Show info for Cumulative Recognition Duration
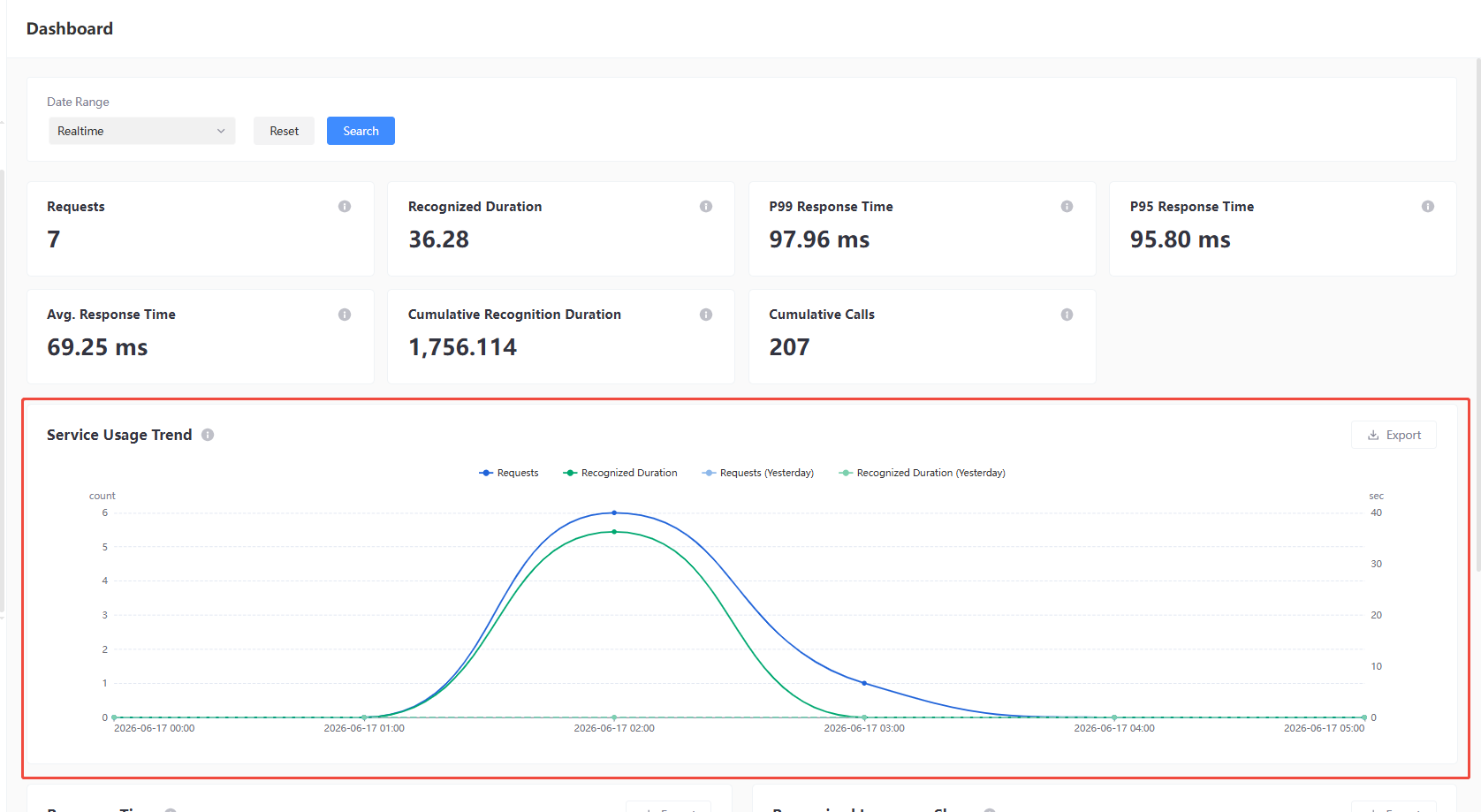 (x=706, y=315)
